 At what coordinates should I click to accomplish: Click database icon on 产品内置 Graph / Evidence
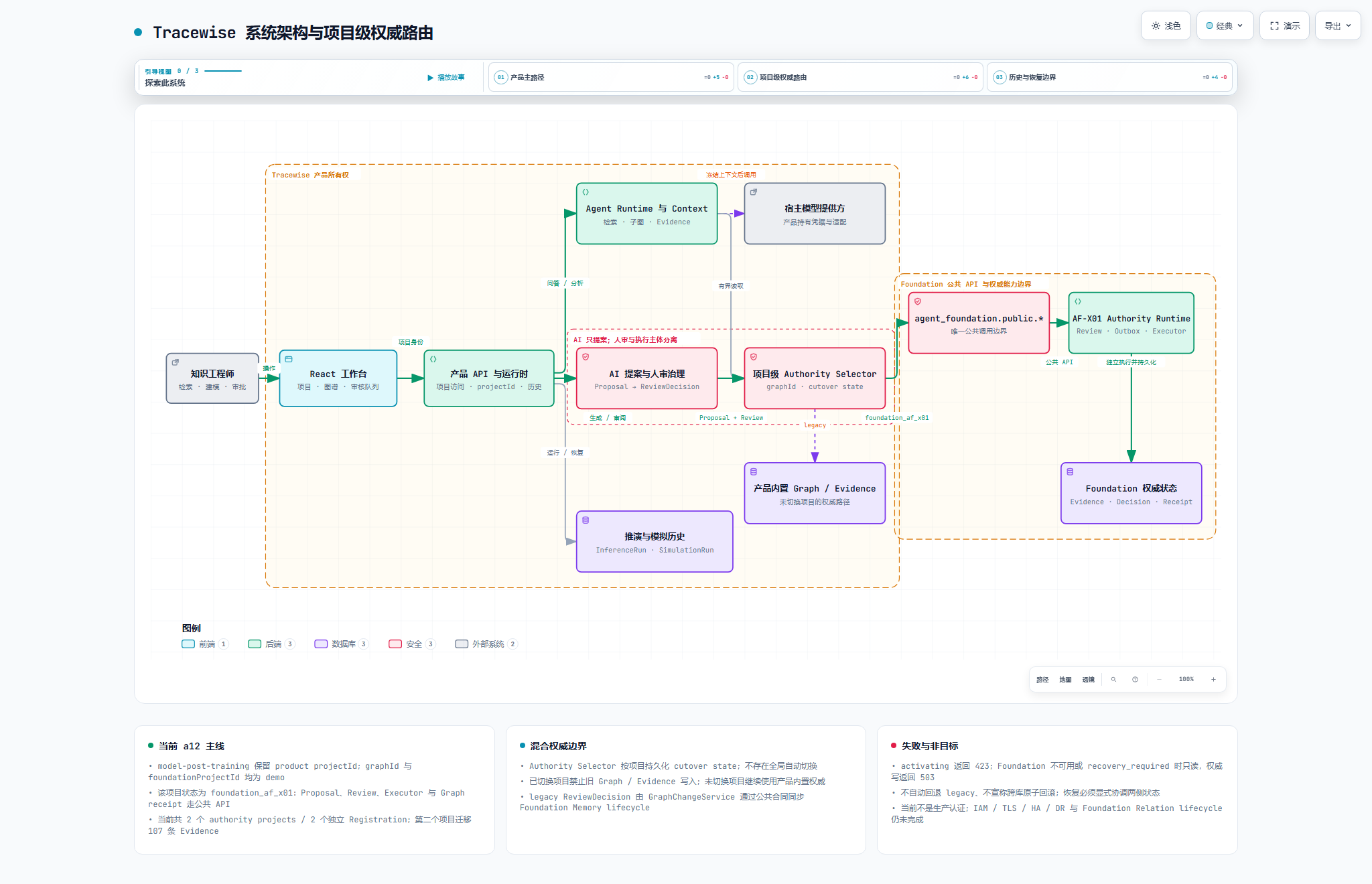754,471
